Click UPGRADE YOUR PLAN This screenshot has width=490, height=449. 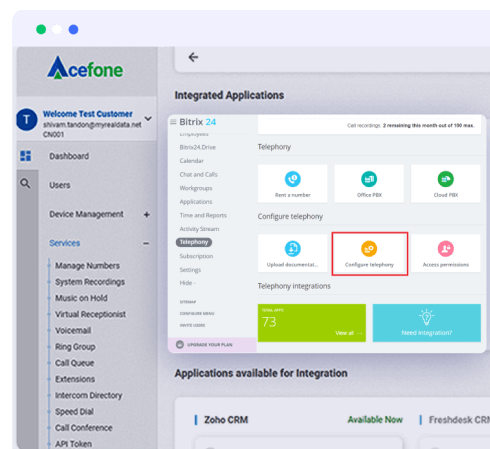[210, 345]
